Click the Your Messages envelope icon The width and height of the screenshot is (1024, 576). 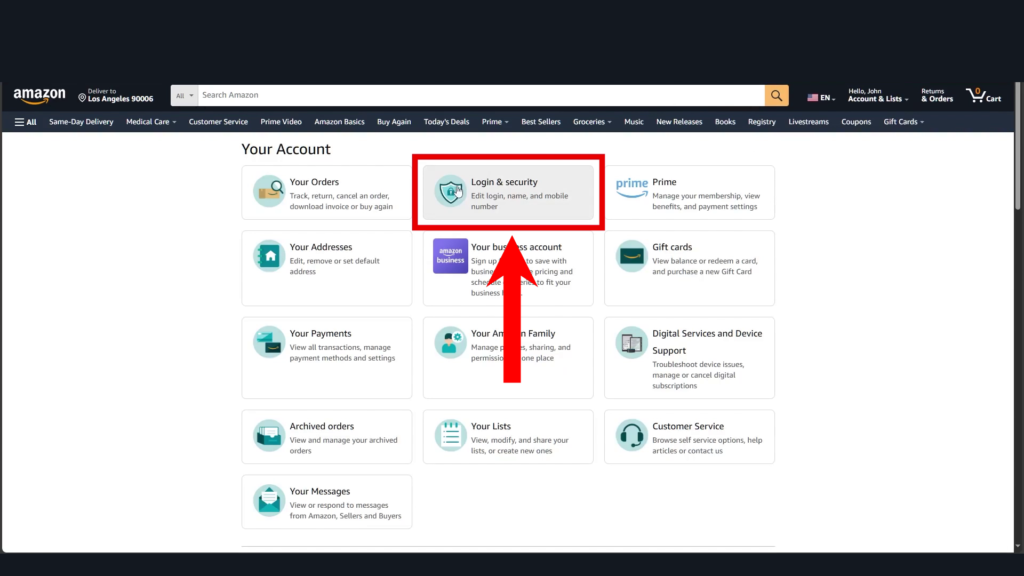269,500
